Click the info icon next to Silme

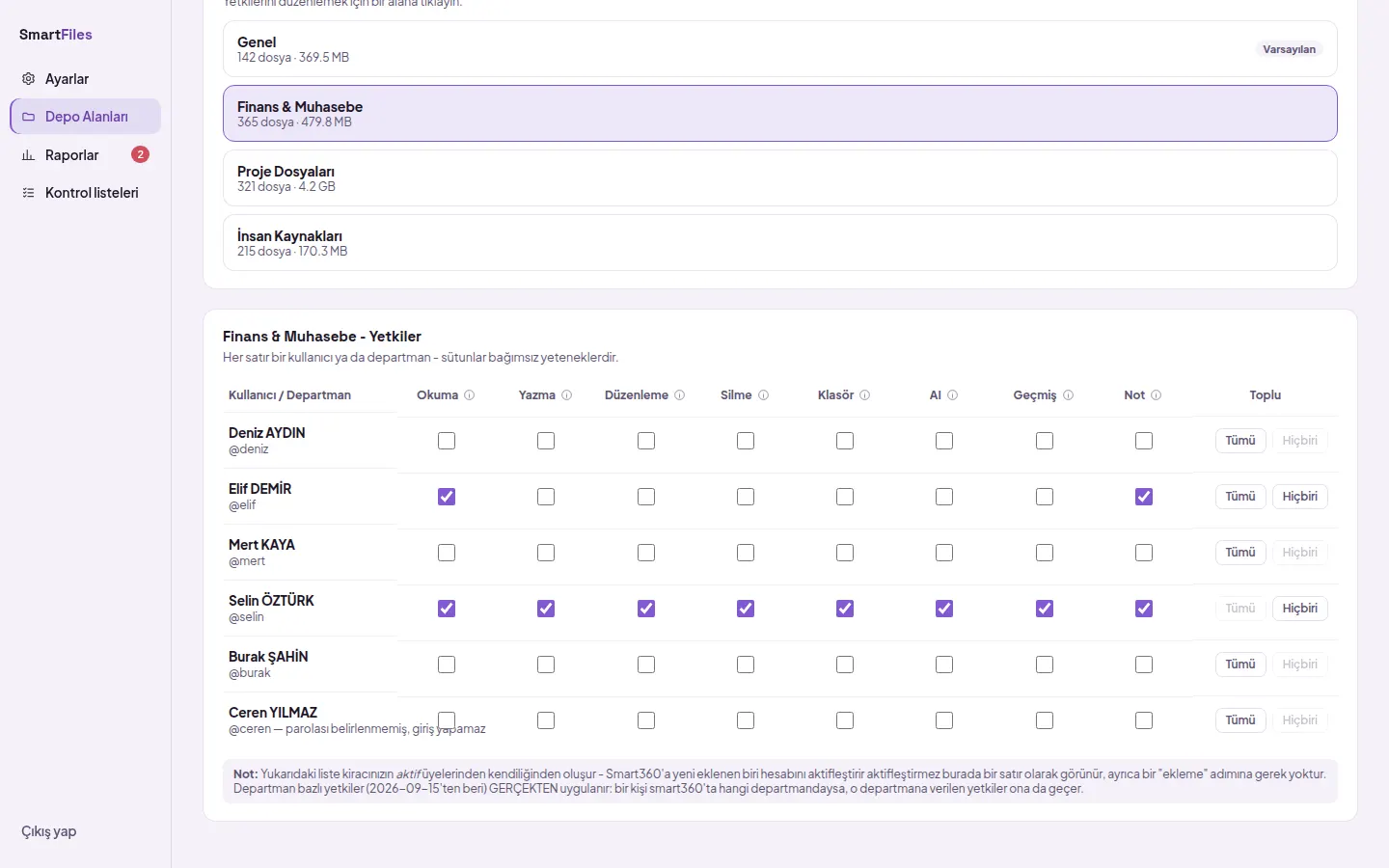(764, 395)
